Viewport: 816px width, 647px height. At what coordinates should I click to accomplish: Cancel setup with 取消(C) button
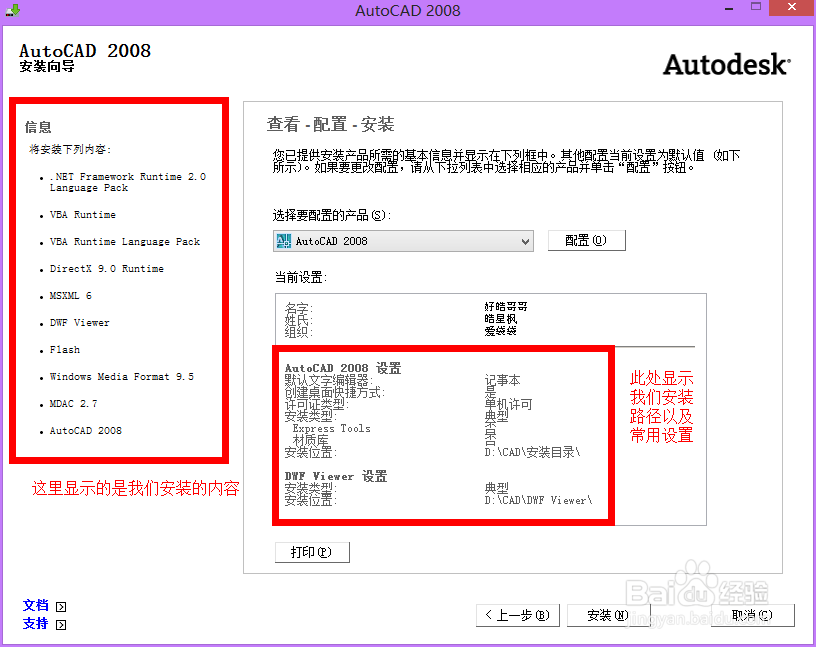coord(753,615)
